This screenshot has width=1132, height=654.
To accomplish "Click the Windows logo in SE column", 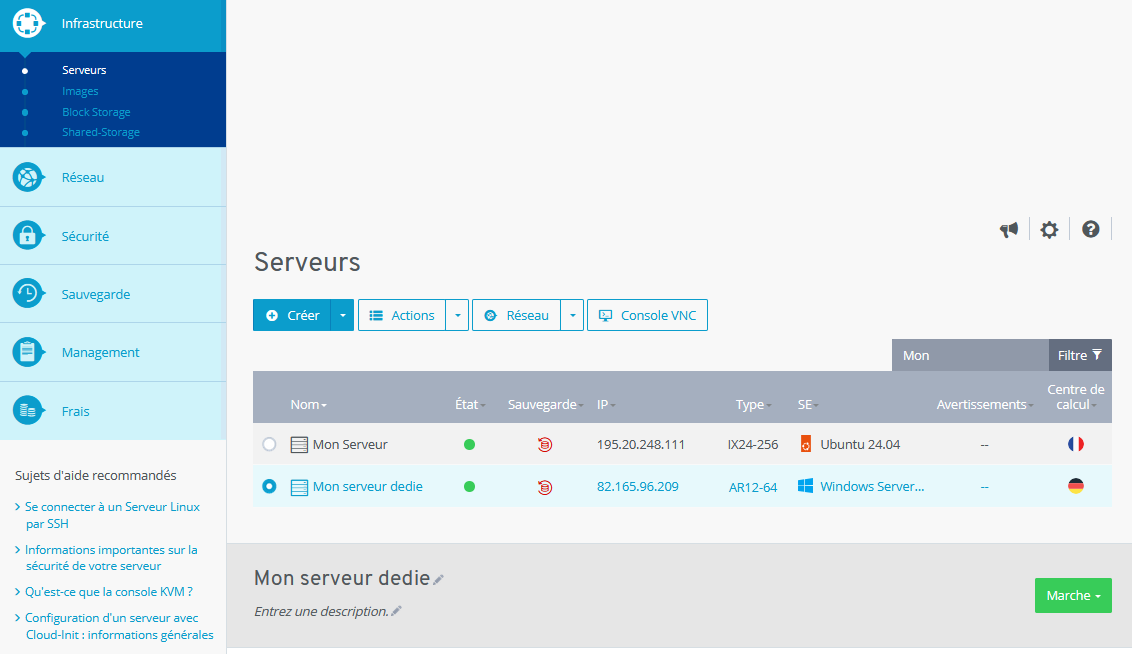I will point(805,486).
